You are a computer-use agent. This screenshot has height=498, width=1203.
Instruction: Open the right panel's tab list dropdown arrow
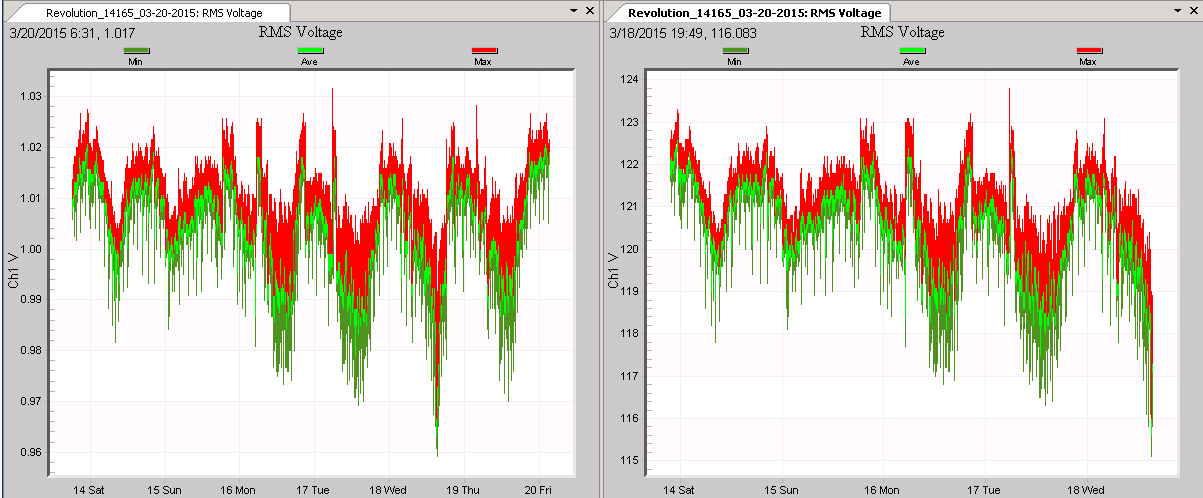point(1174,9)
